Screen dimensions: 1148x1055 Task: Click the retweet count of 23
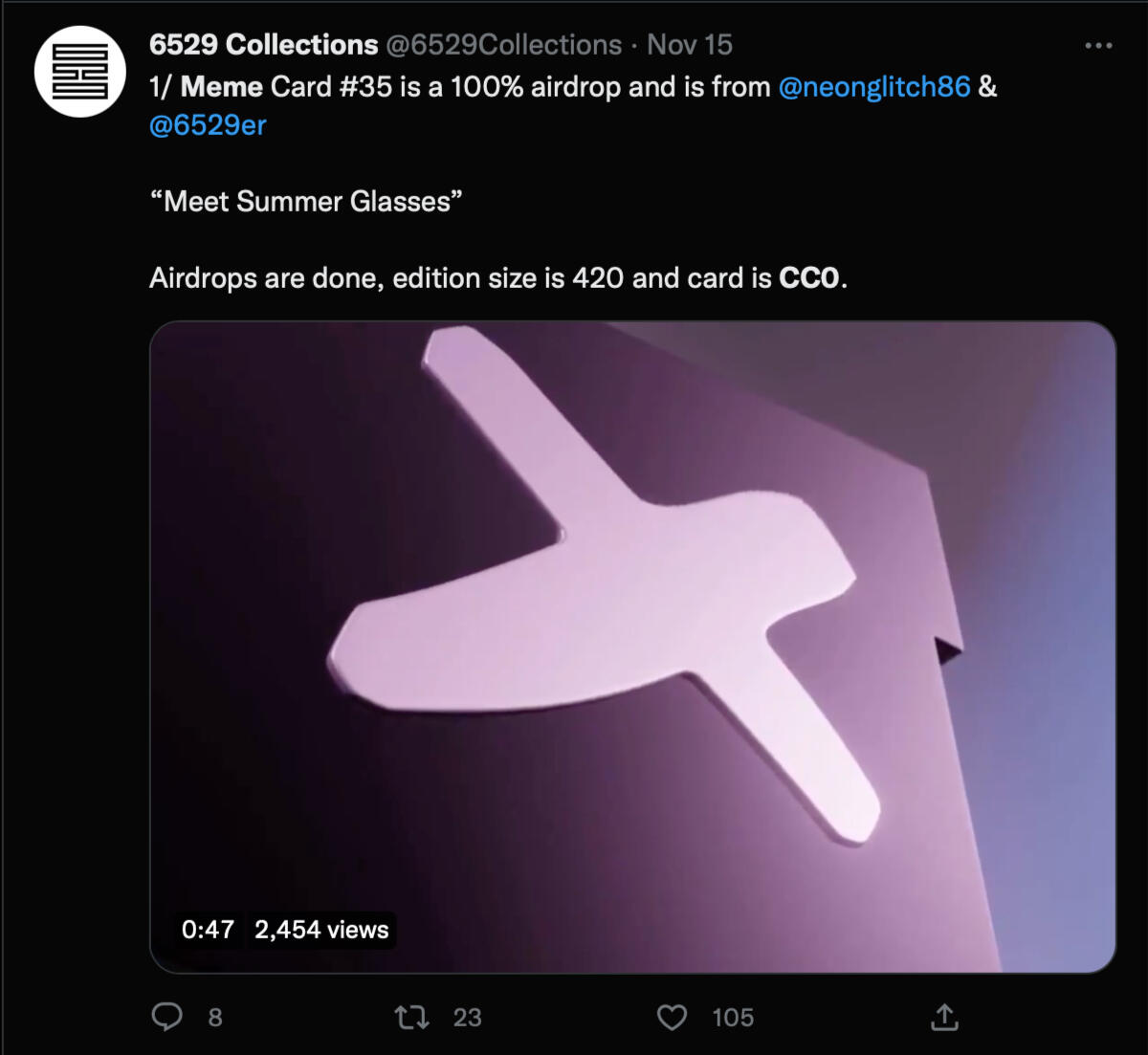tap(467, 1018)
